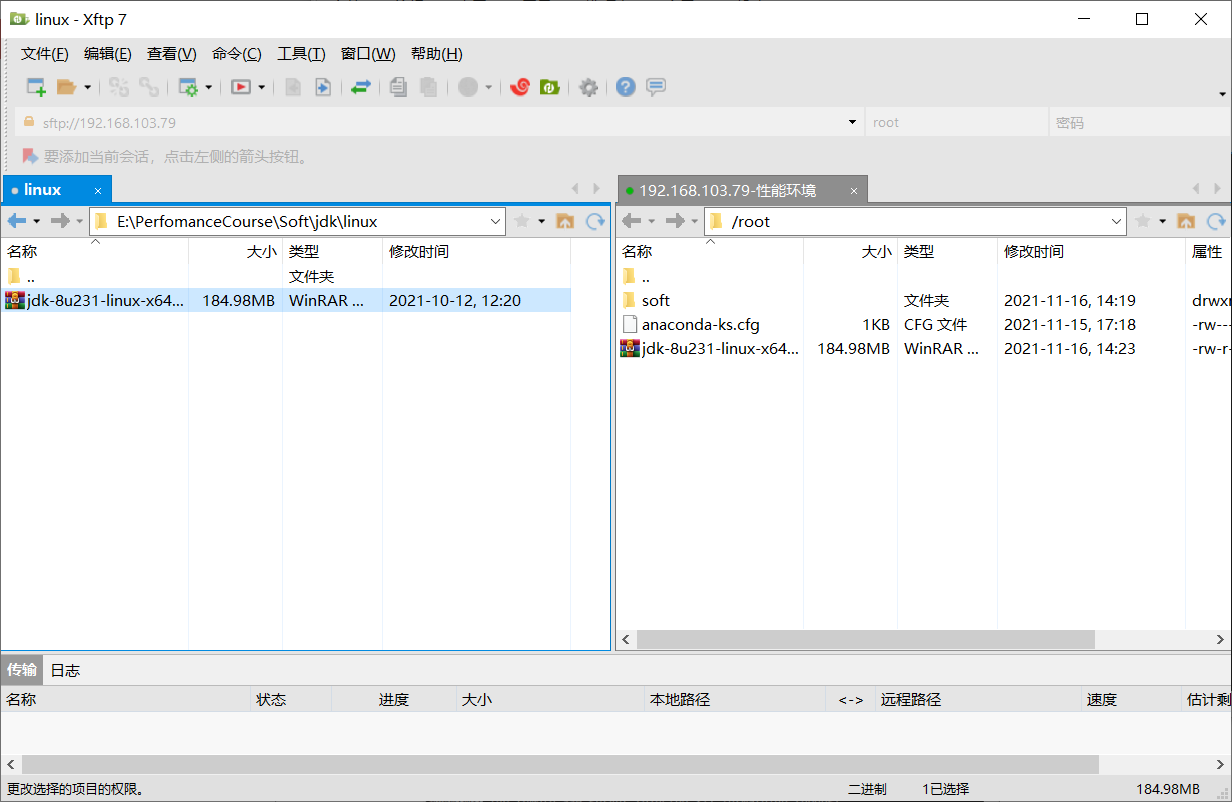Refresh the remote pane

click(1216, 221)
